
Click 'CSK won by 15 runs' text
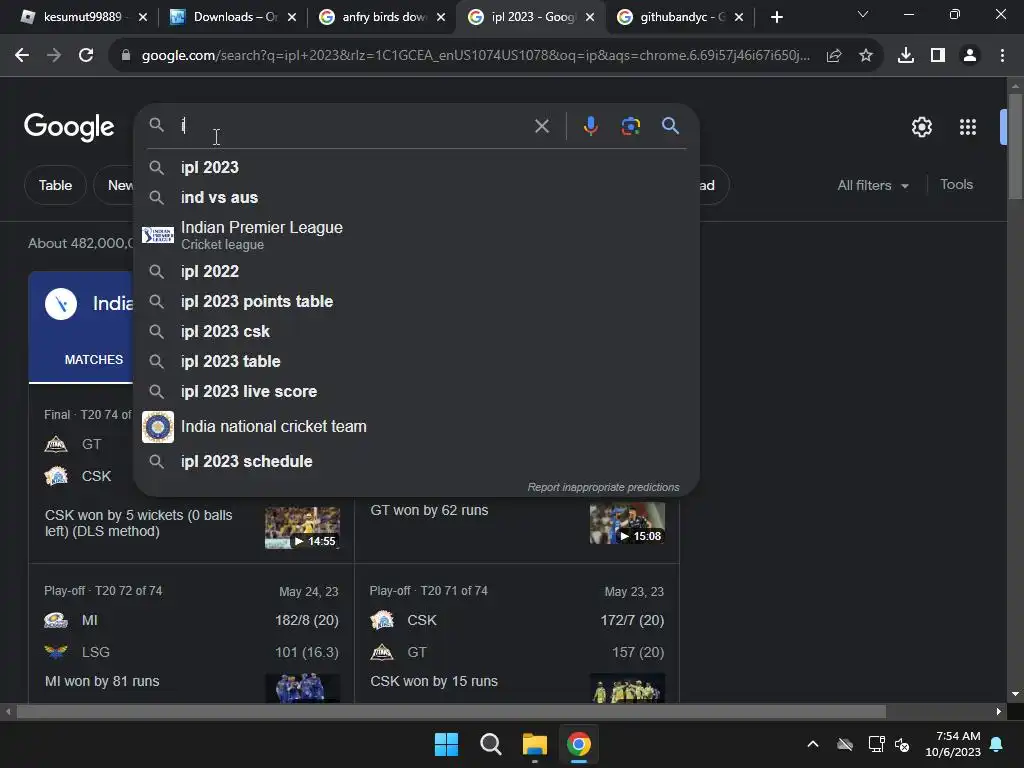pos(434,681)
